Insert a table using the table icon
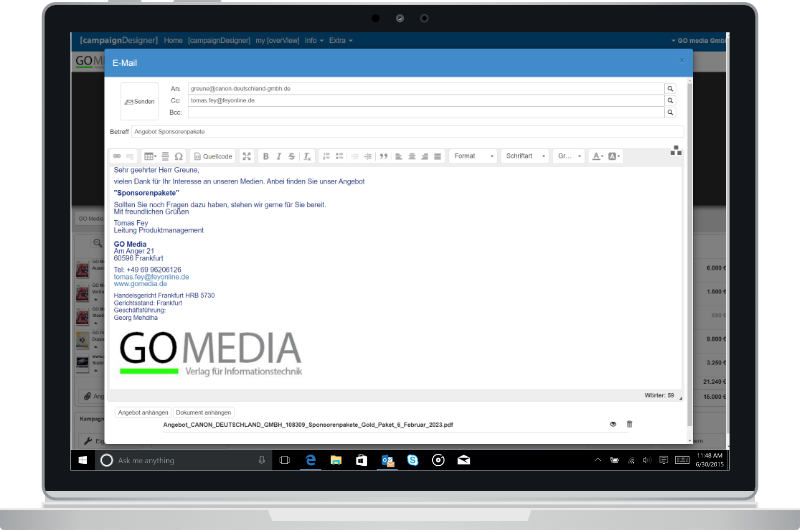This screenshot has height=530, width=800. tap(150, 156)
